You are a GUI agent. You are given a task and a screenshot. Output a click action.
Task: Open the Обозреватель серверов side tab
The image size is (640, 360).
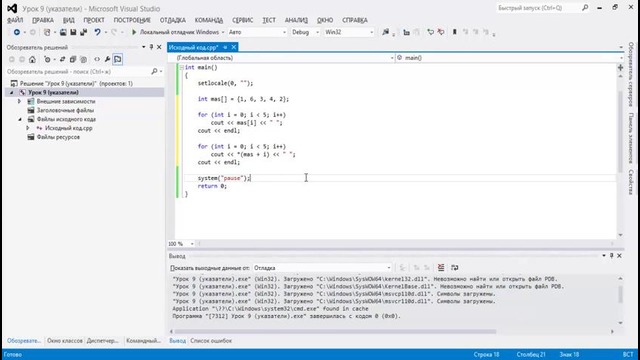coord(631,74)
